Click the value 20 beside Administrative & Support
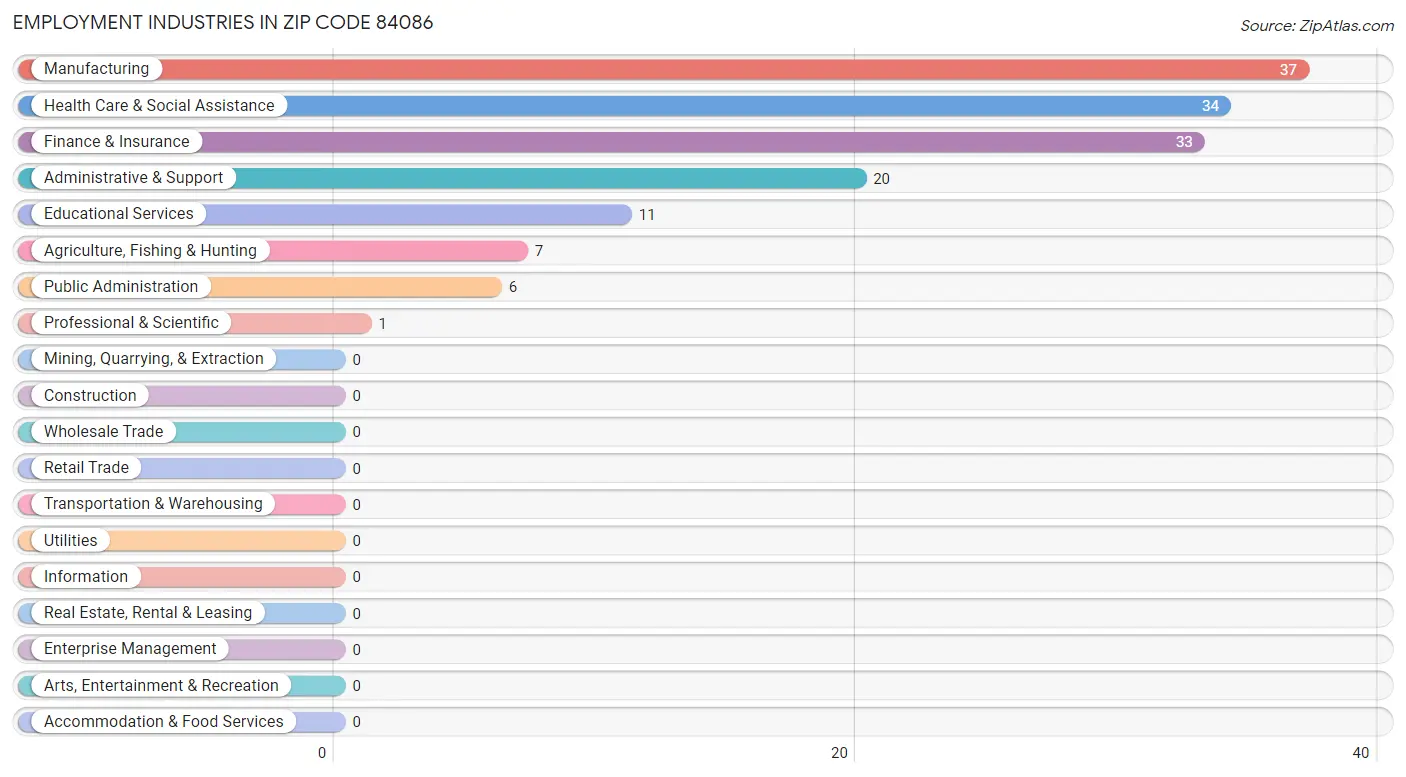 click(x=881, y=179)
